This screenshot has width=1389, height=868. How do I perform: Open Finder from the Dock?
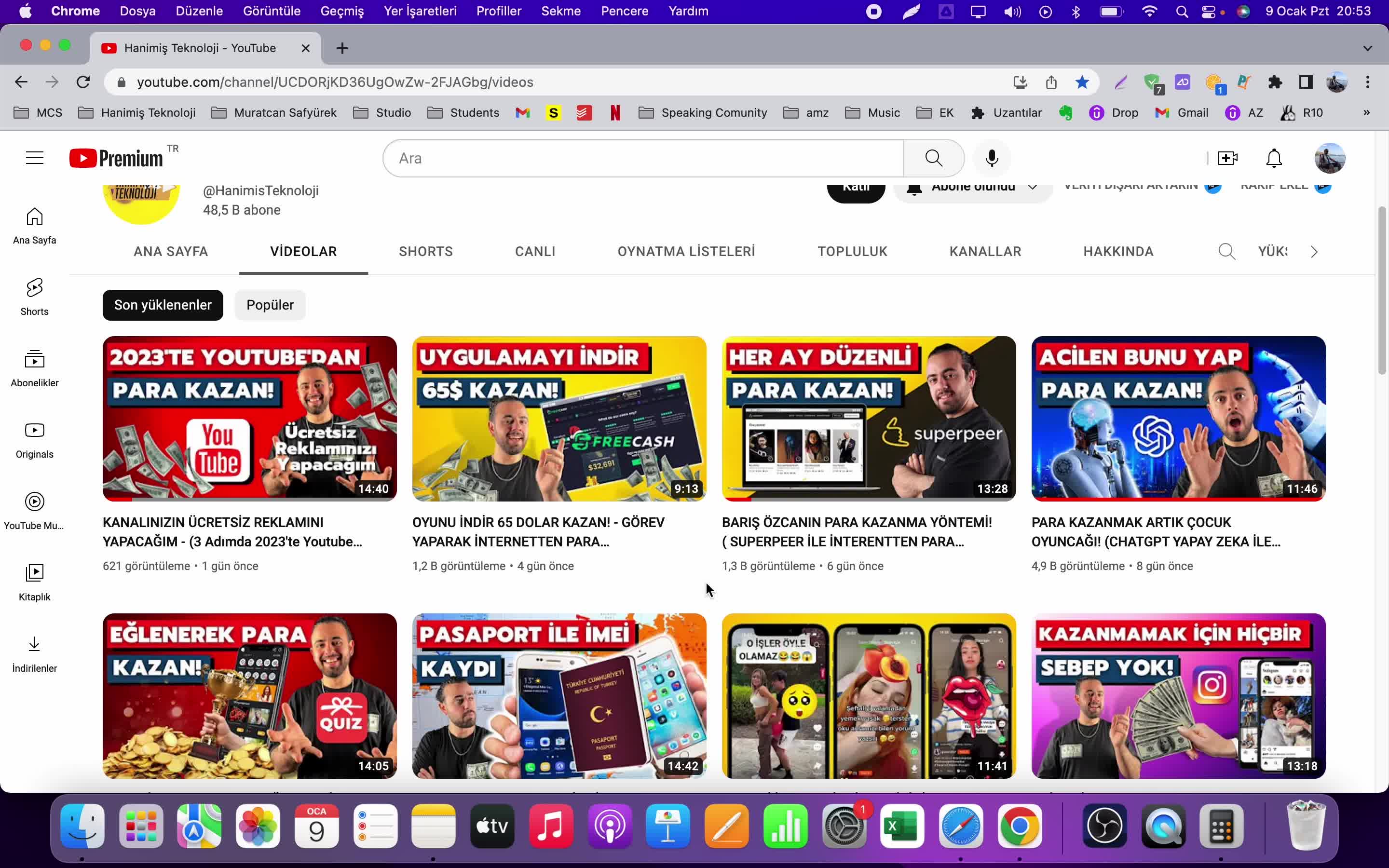82,826
